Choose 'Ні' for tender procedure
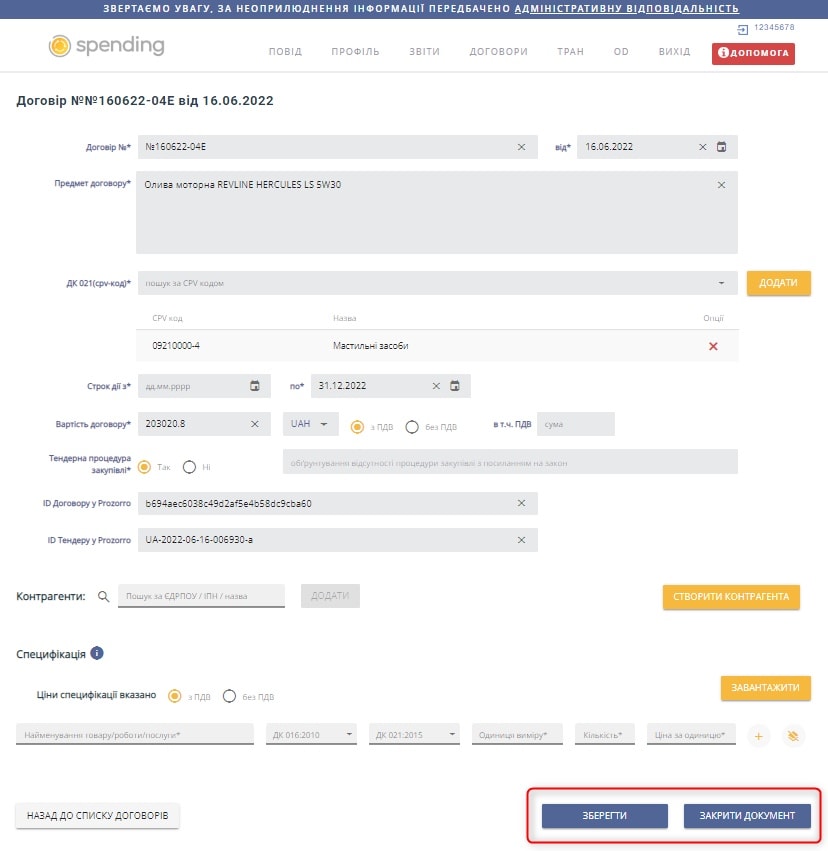828x851 pixels. [x=189, y=467]
